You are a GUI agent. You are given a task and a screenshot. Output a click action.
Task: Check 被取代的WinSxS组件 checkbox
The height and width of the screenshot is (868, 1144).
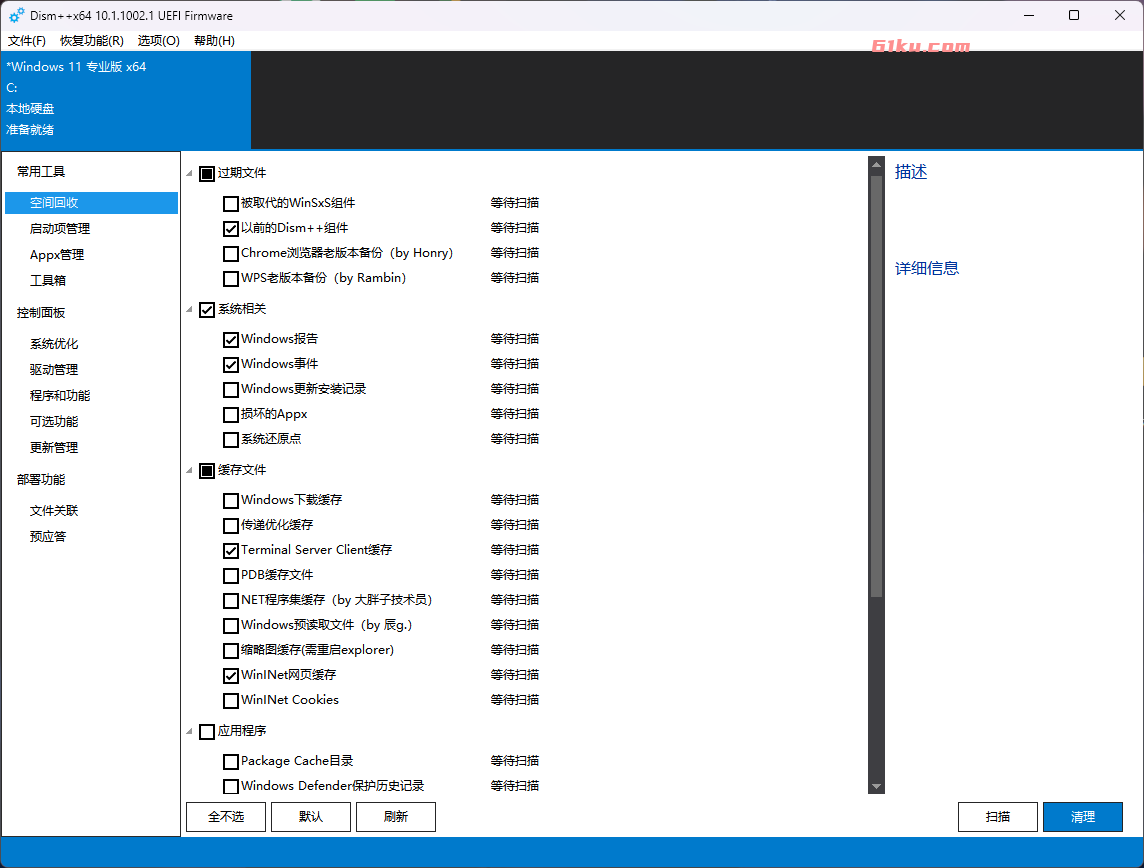point(231,204)
